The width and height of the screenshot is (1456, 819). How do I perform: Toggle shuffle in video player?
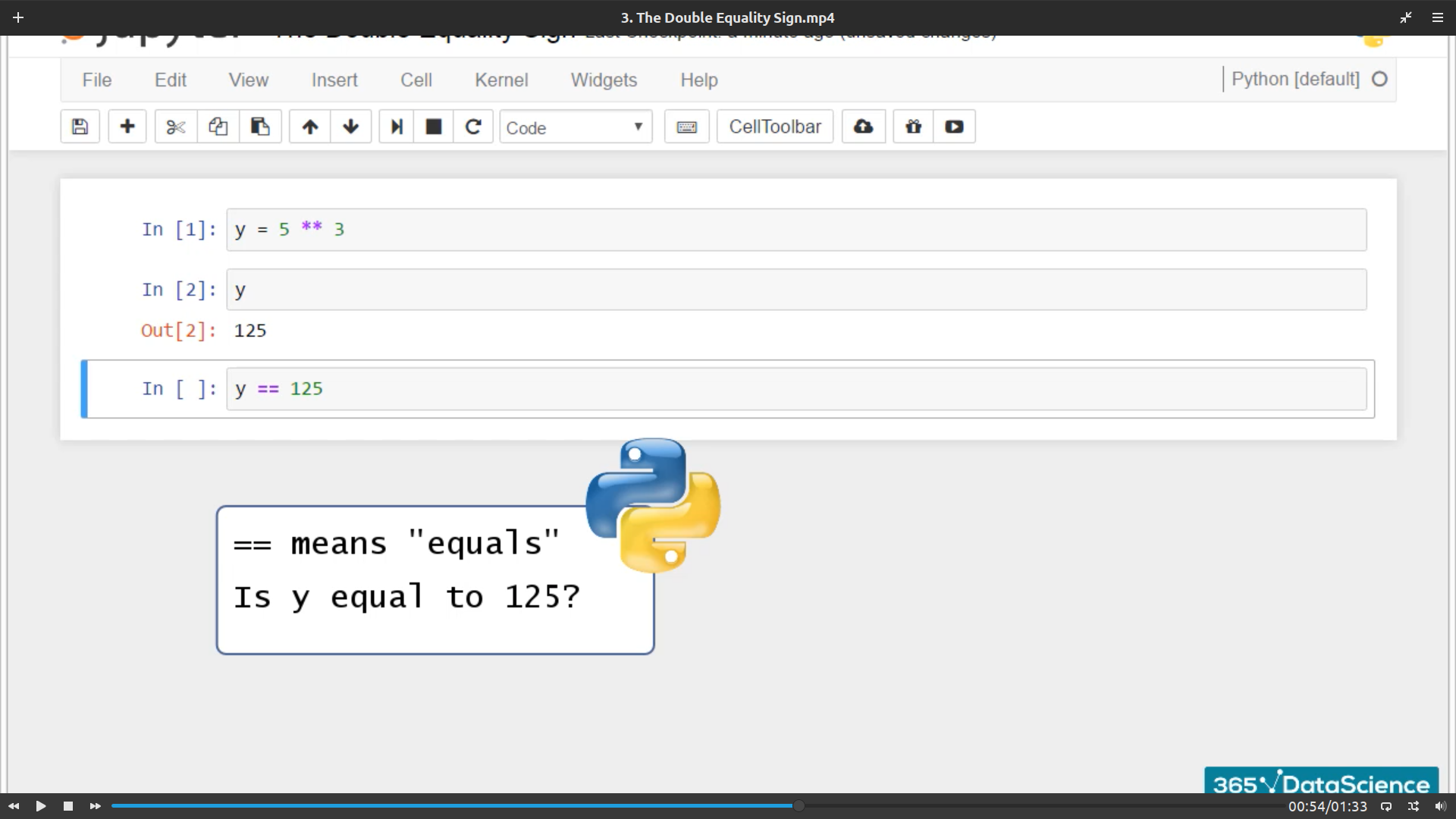1414,806
